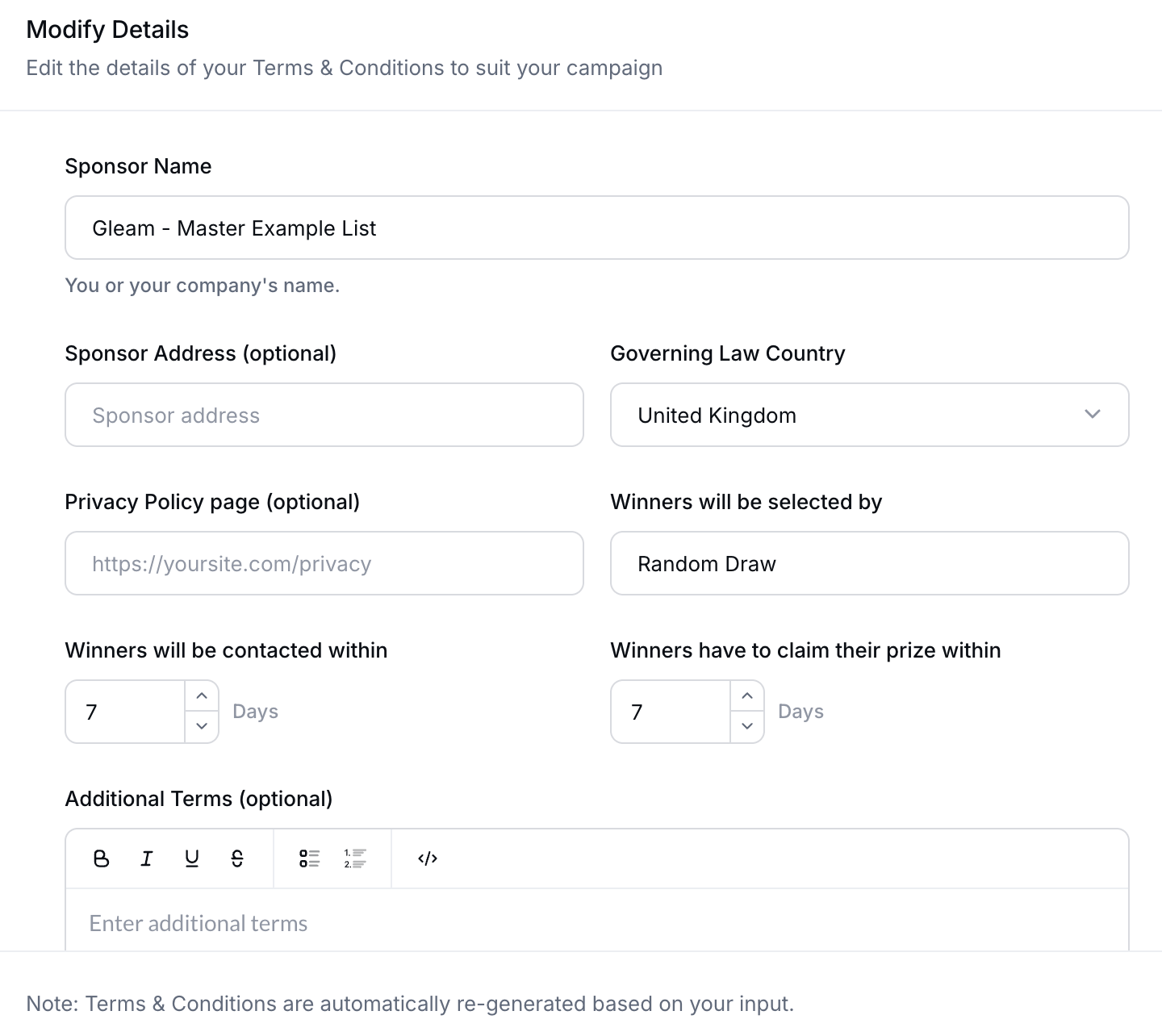The image size is (1162, 1036).
Task: Click the Privacy Policy page (optional) label
Action: [212, 502]
